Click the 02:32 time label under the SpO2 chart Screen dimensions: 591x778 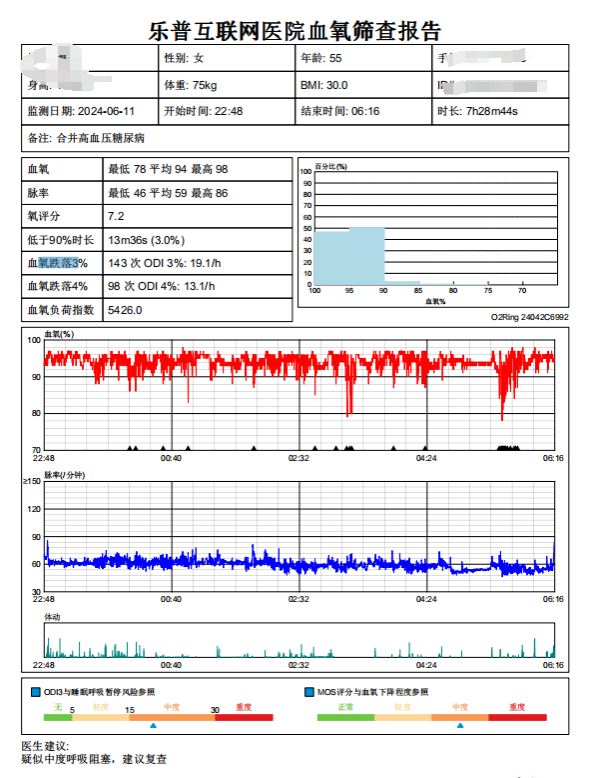(x=299, y=458)
